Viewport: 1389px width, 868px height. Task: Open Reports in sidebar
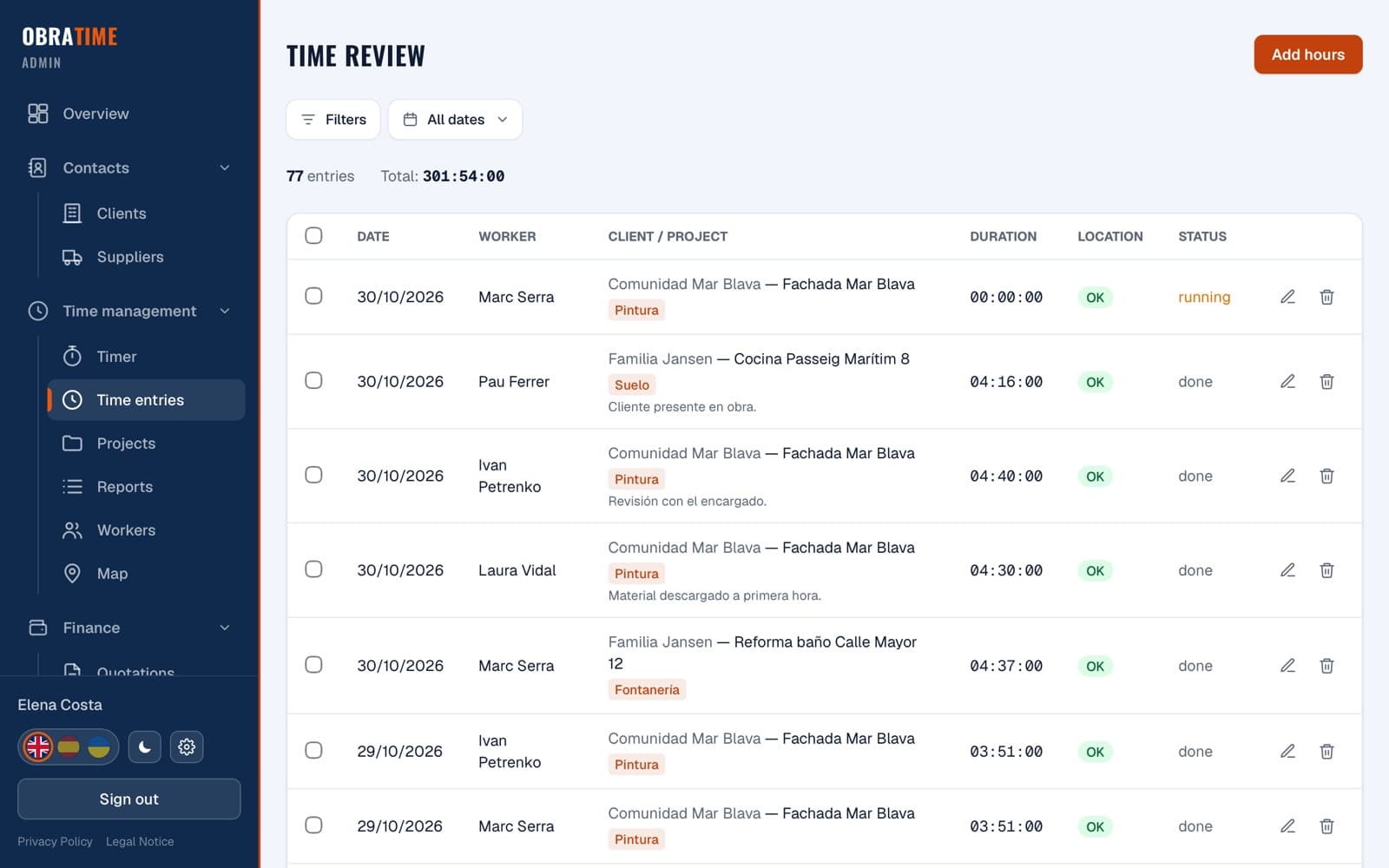(146, 487)
